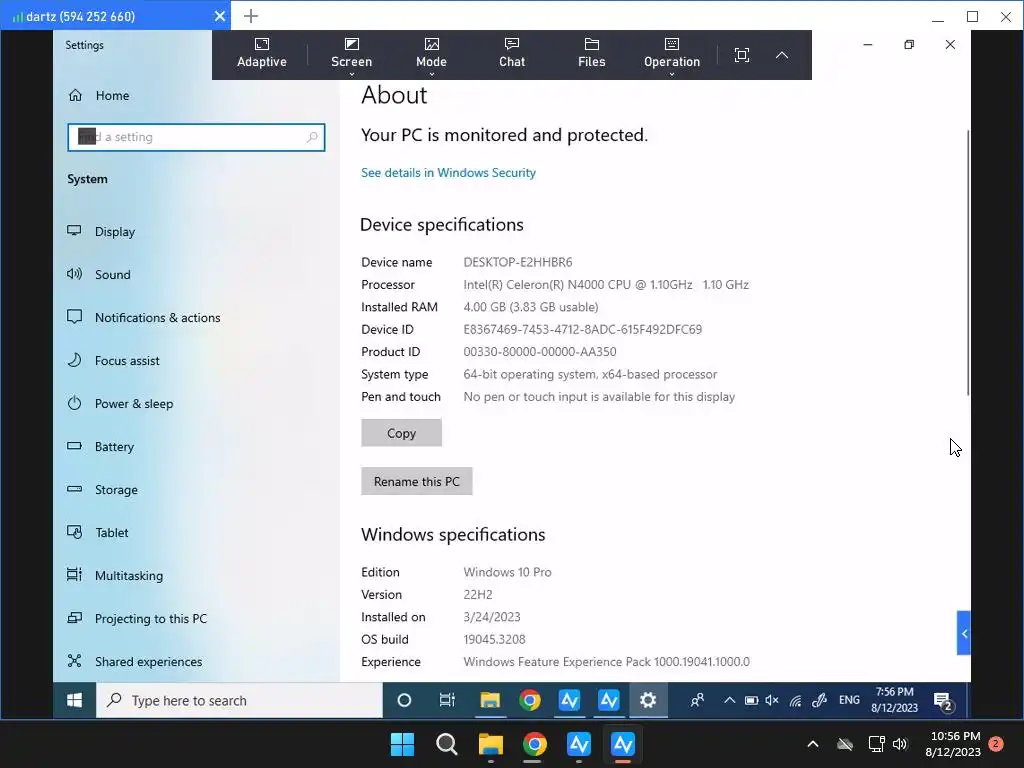The height and width of the screenshot is (768, 1024).
Task: Click local volume icon in system tray
Action: pos(900,744)
